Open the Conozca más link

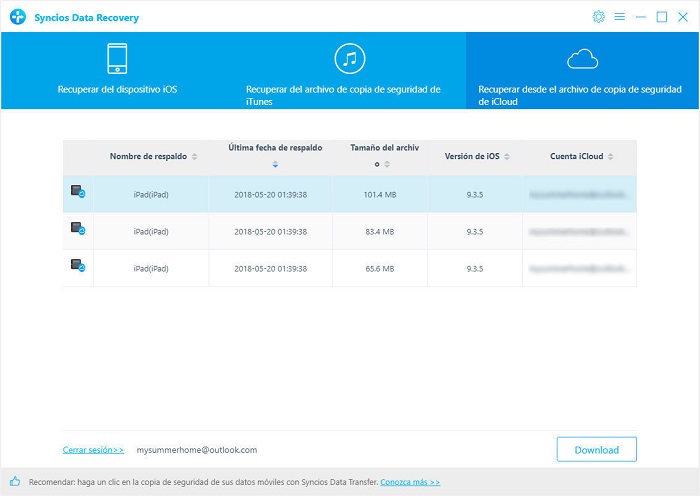[x=410, y=482]
